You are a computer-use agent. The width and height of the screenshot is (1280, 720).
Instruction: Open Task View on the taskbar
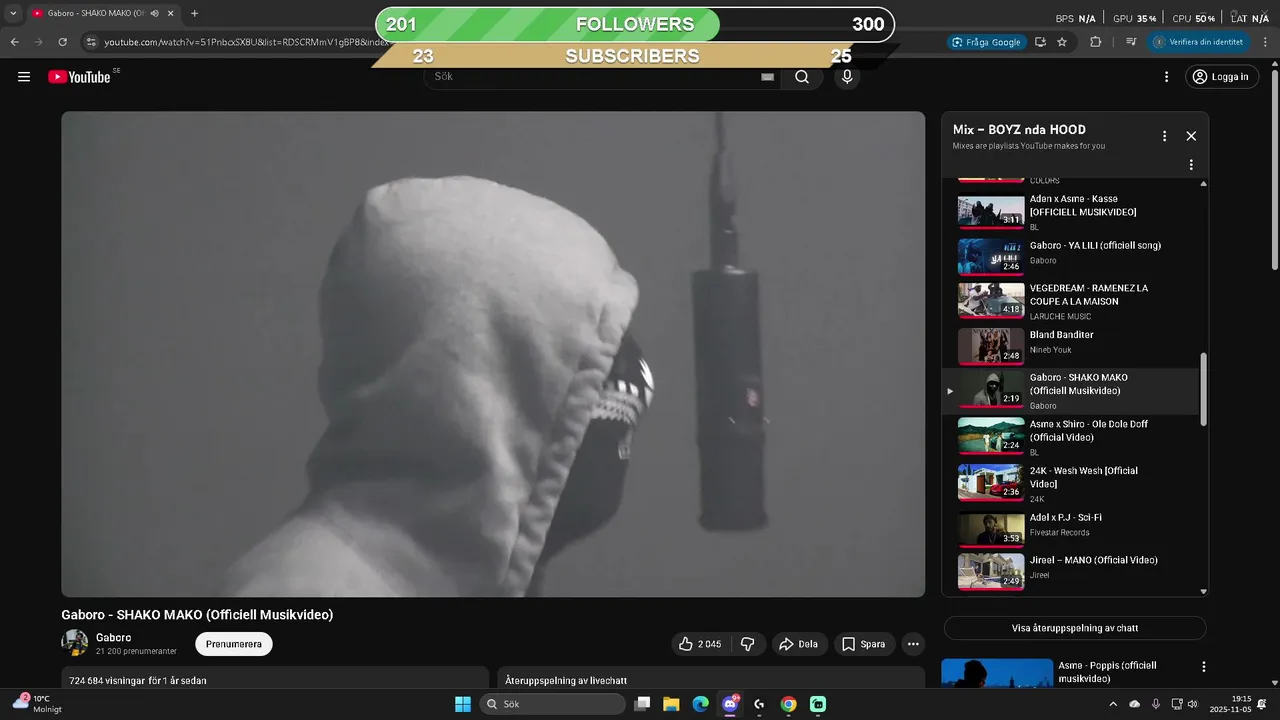pos(643,704)
